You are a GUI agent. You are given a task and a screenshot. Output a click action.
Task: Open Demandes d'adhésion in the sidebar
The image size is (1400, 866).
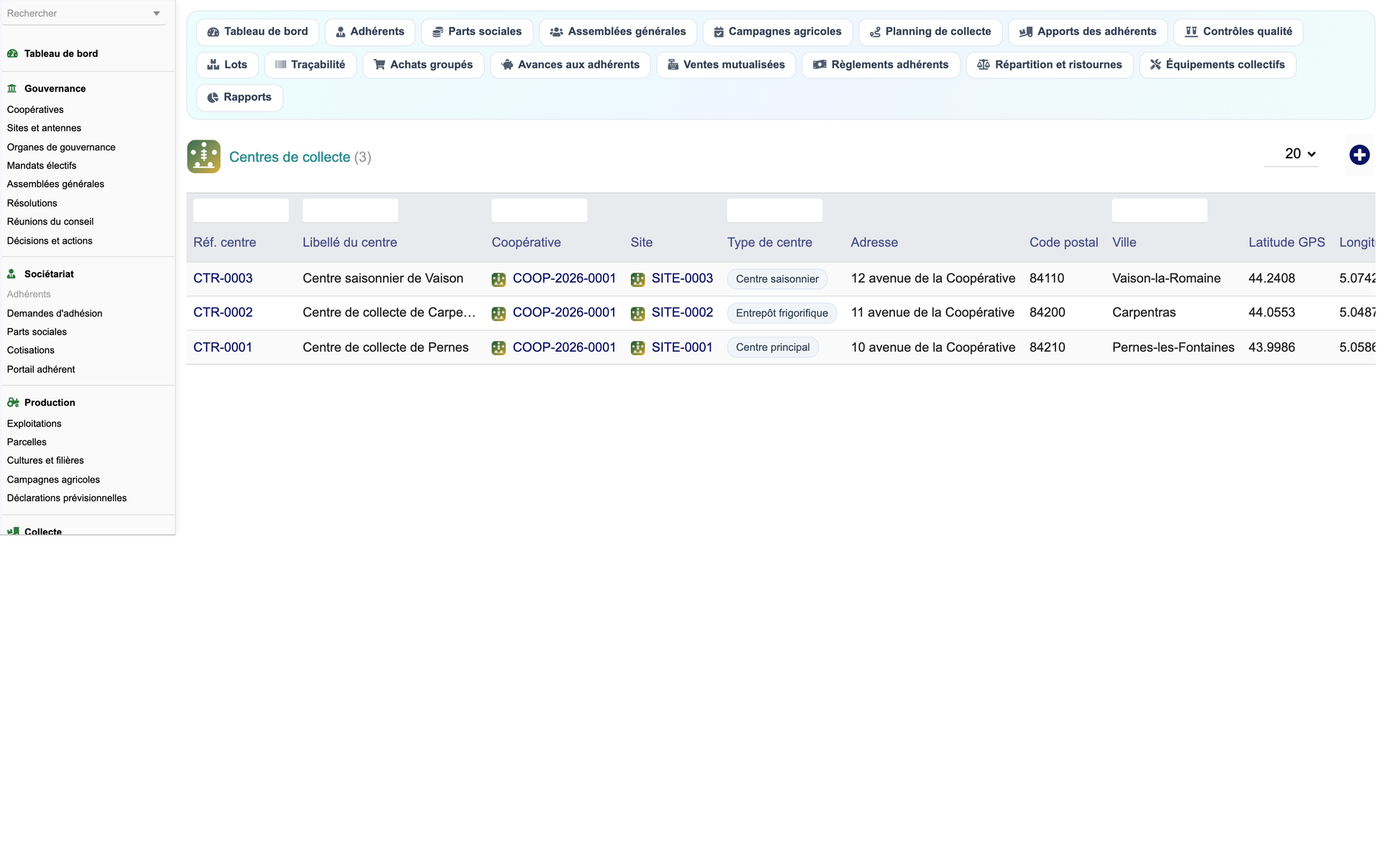point(55,314)
